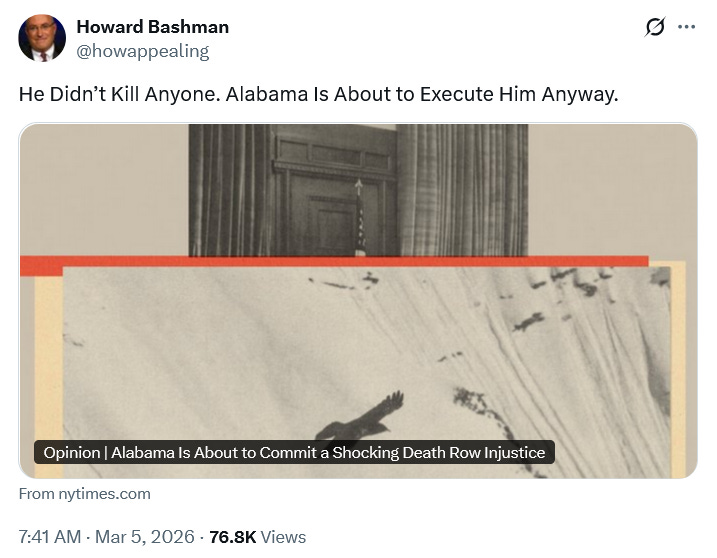Viewport: 717px width, 558px height.
Task: Click the Grok explain-post icon
Action: [655, 27]
